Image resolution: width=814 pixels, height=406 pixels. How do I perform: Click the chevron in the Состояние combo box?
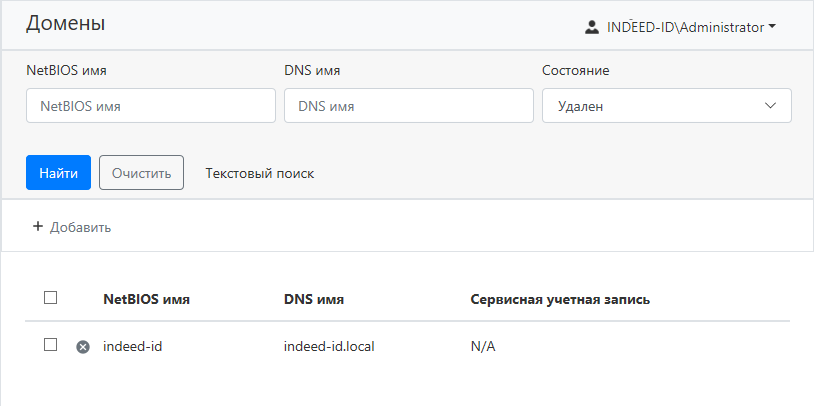click(x=771, y=106)
